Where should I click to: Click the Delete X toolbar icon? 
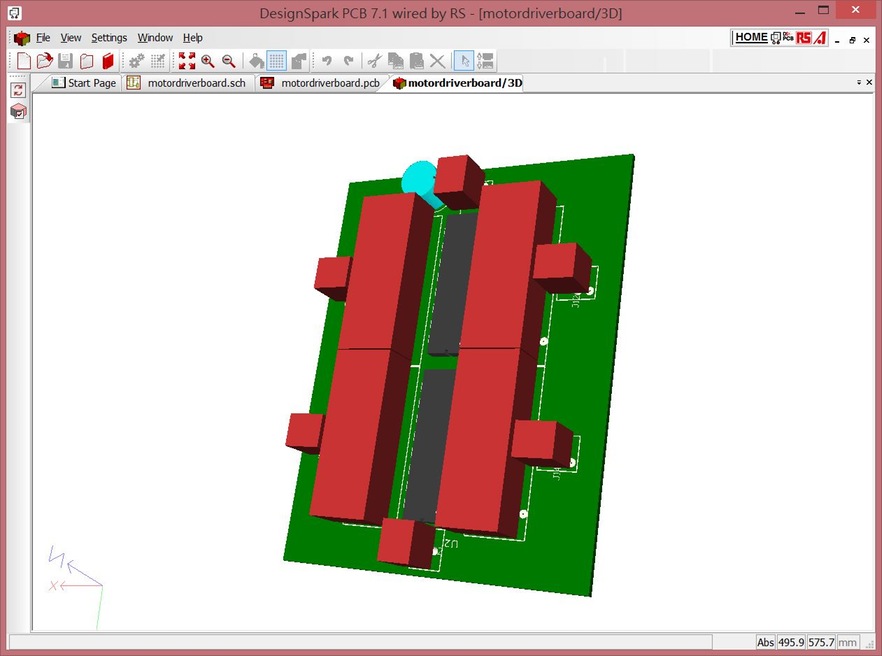pyautogui.click(x=437, y=61)
